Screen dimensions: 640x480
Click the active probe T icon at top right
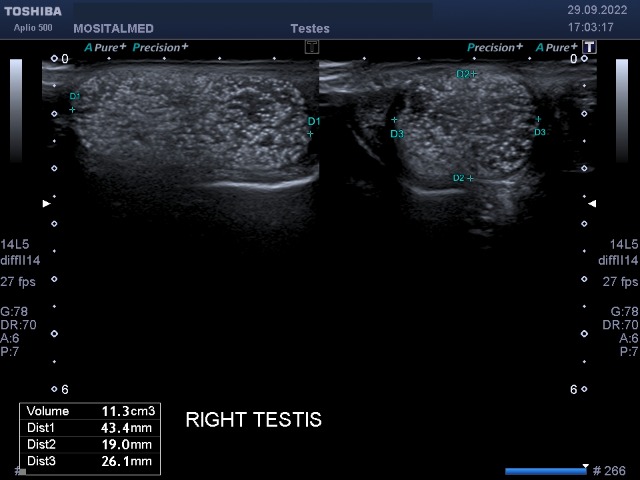(590, 47)
